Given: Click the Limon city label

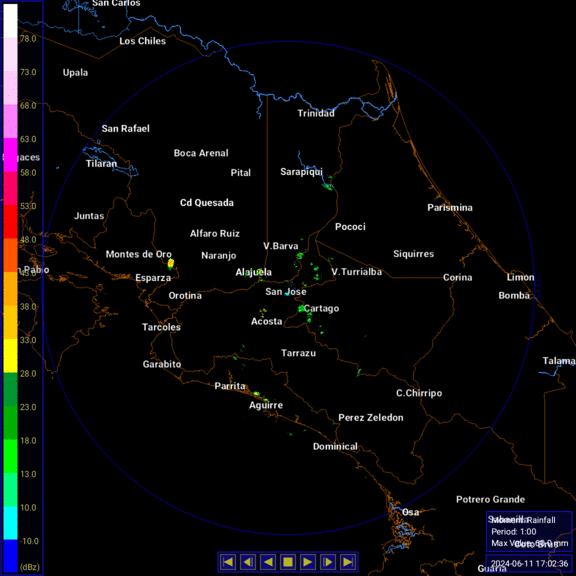Looking at the screenshot, I should click(x=520, y=277).
